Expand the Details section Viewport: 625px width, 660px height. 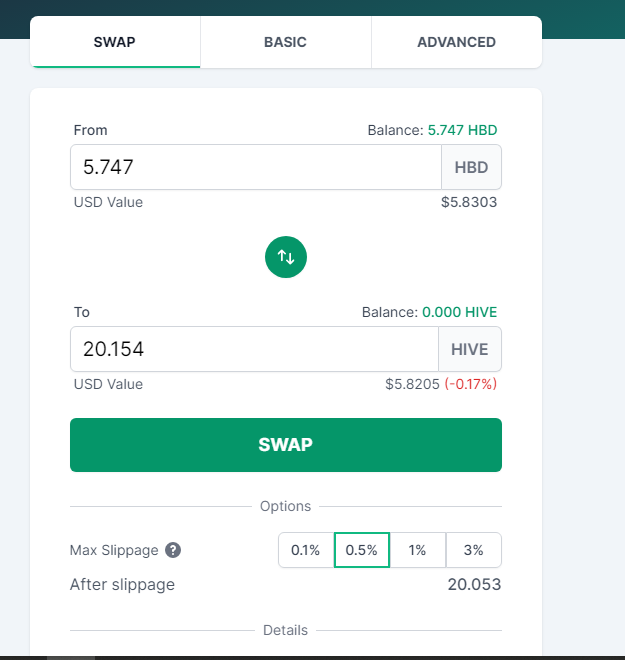(x=285, y=630)
